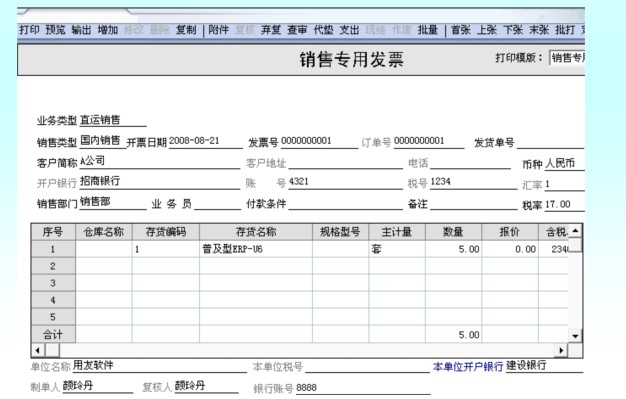Click the 仓库名称 column header

click(x=104, y=232)
